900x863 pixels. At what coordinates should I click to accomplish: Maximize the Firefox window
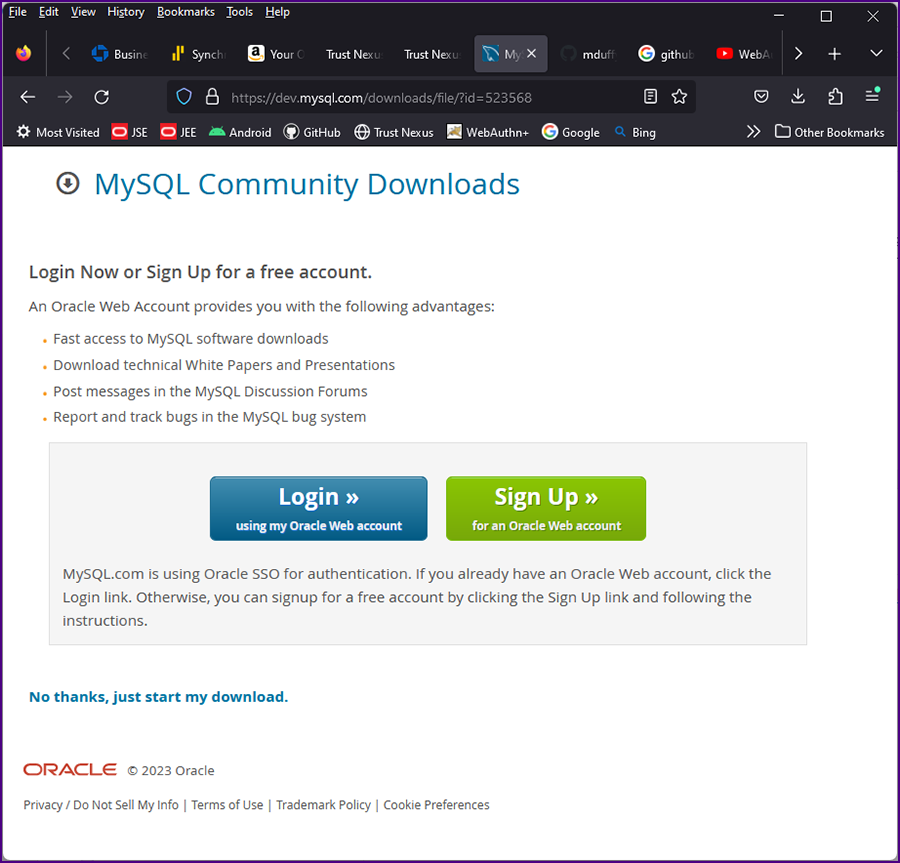(x=826, y=15)
